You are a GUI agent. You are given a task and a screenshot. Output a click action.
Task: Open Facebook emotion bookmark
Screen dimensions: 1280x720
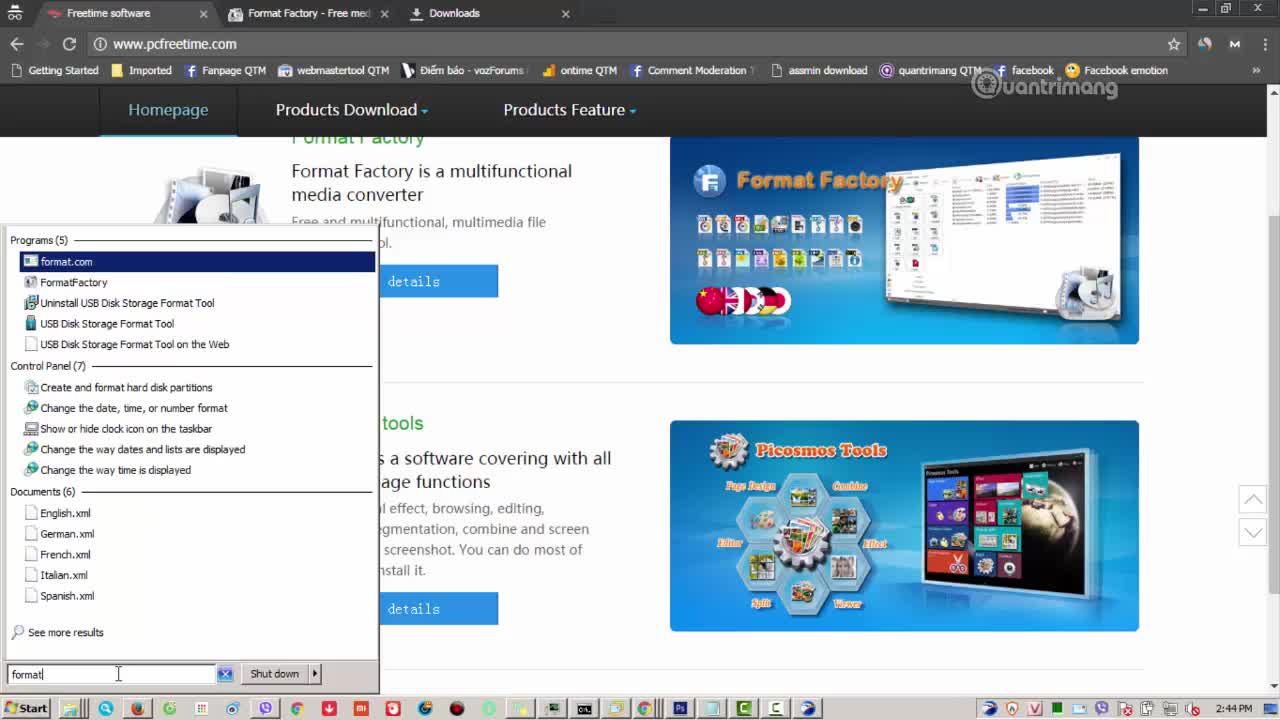[1116, 70]
